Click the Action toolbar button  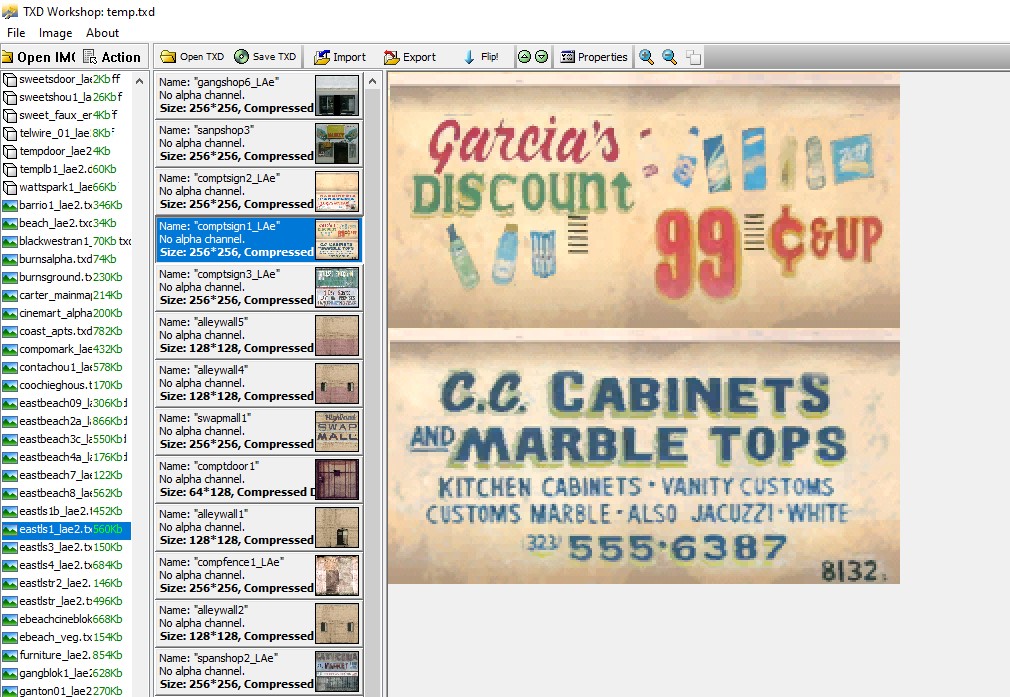(x=113, y=57)
